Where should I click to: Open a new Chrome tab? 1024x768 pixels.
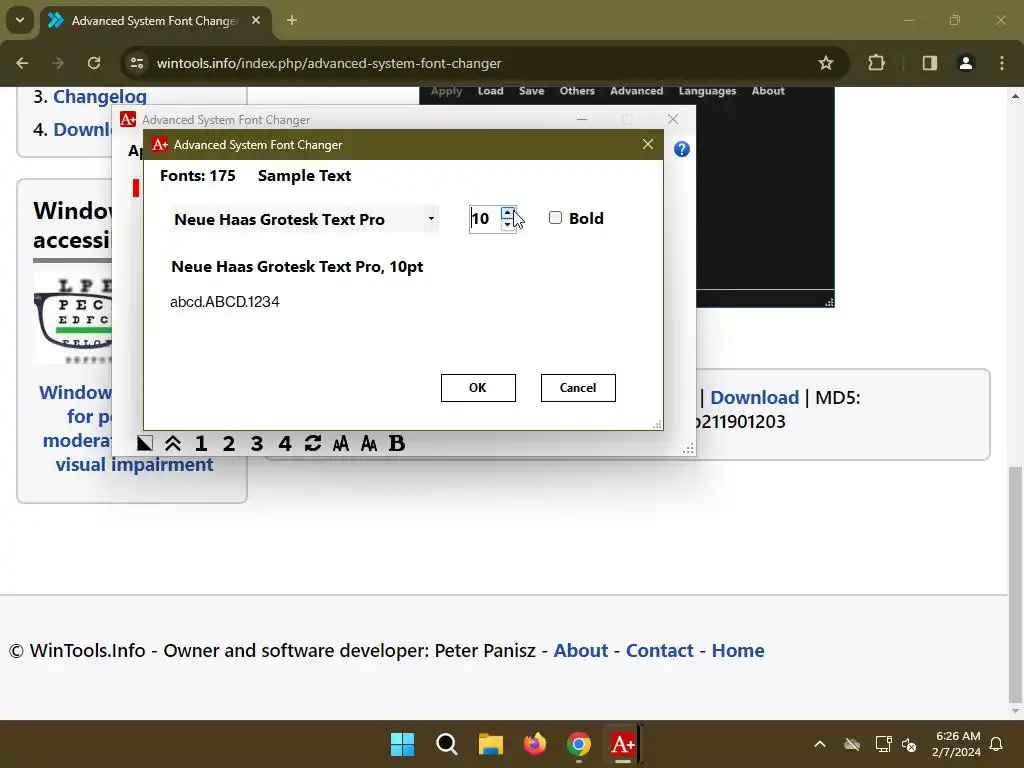(292, 20)
